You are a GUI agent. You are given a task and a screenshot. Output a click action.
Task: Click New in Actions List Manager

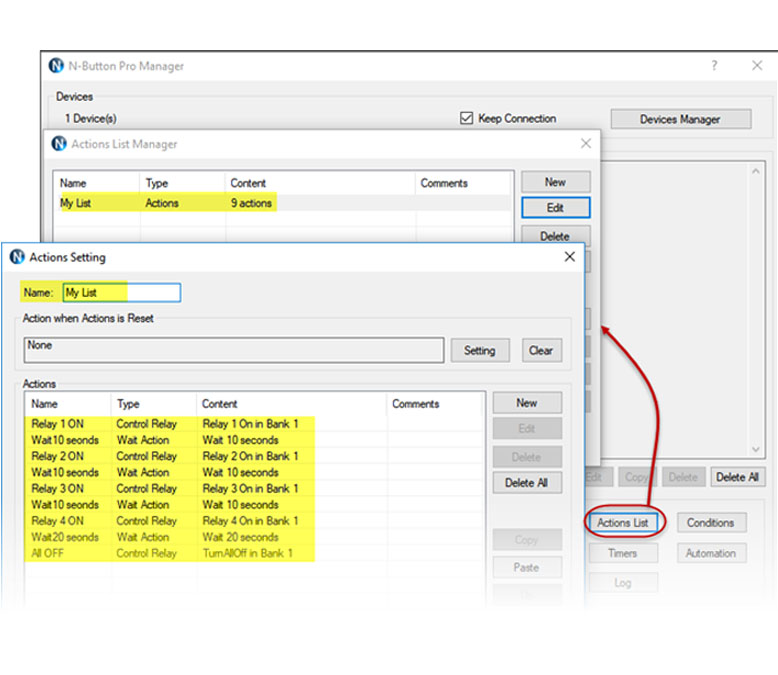pyautogui.click(x=555, y=182)
